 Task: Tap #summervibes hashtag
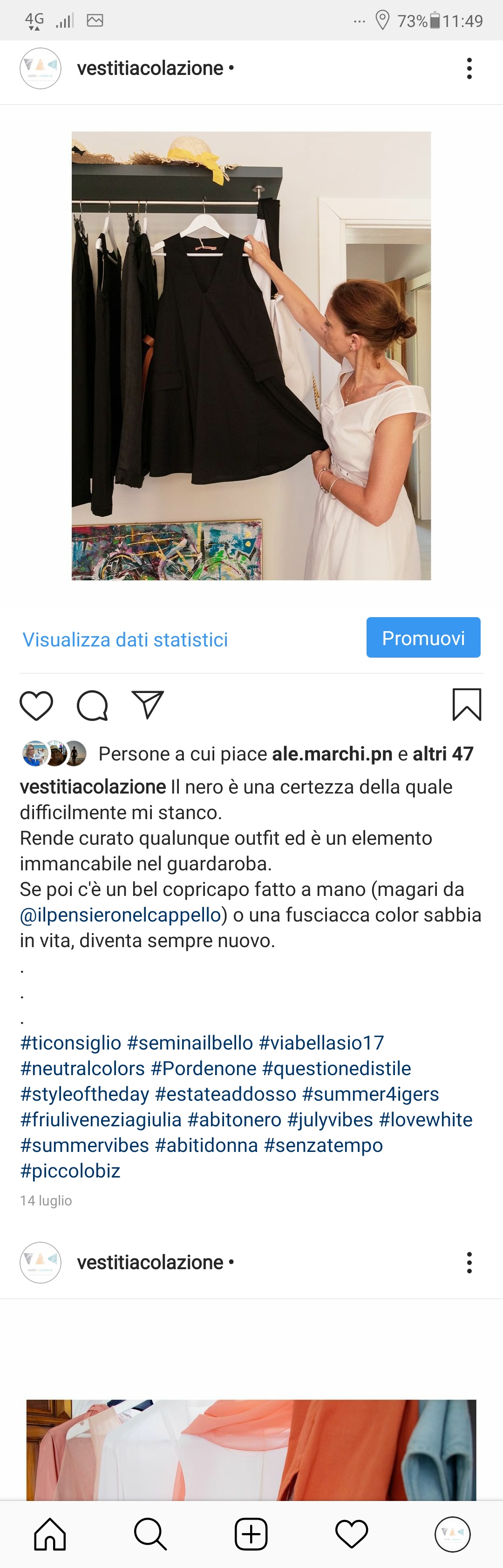85,1144
